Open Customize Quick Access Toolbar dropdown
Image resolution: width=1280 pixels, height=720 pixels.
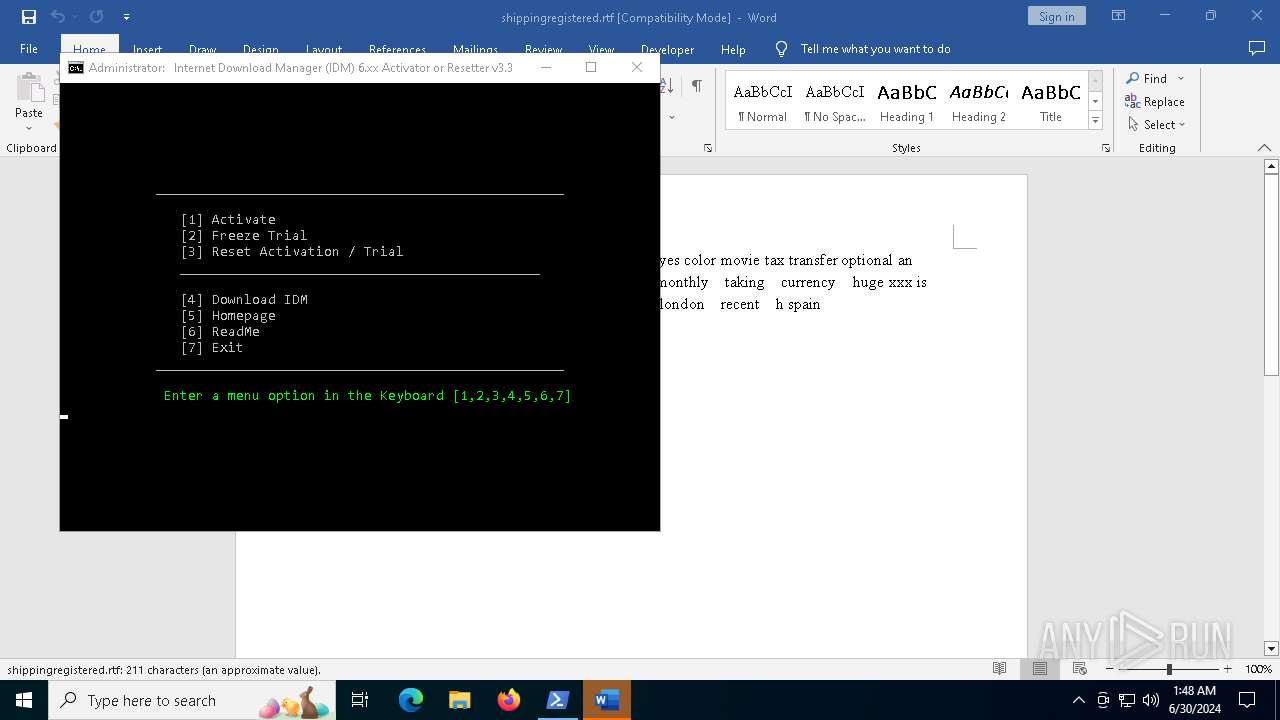126,17
